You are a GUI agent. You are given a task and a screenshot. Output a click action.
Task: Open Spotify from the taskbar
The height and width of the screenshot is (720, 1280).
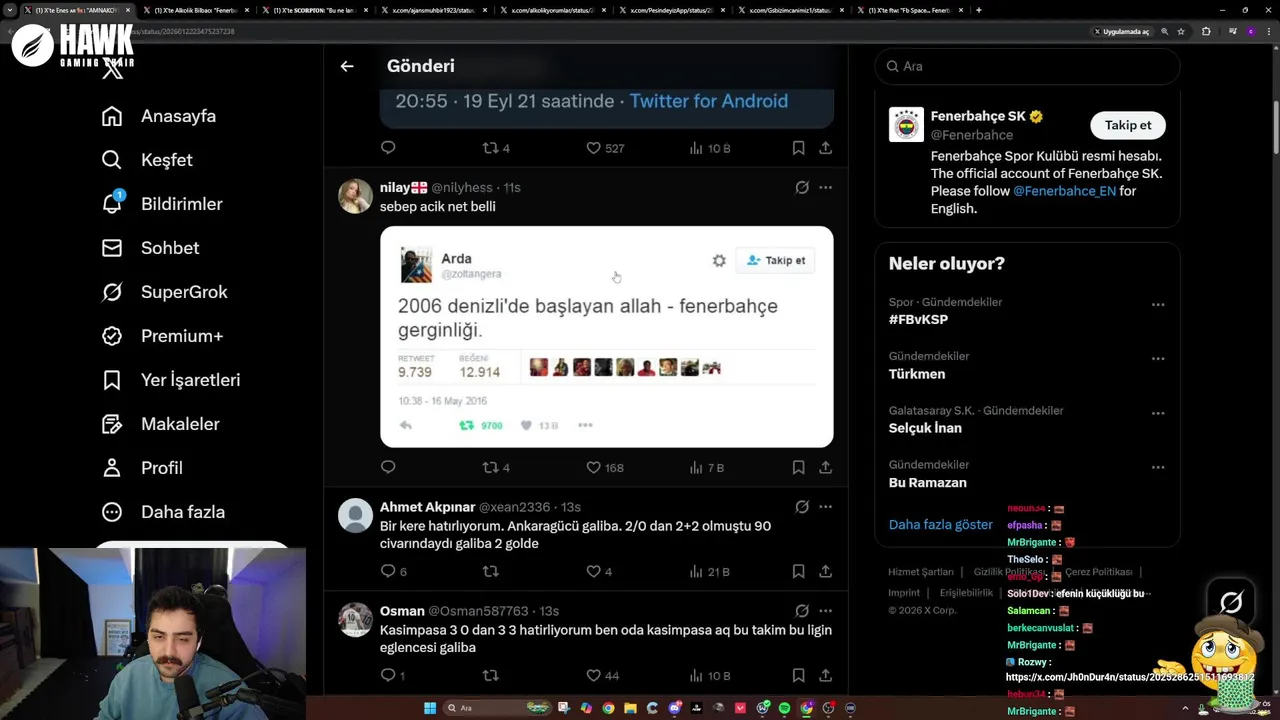tap(784, 708)
